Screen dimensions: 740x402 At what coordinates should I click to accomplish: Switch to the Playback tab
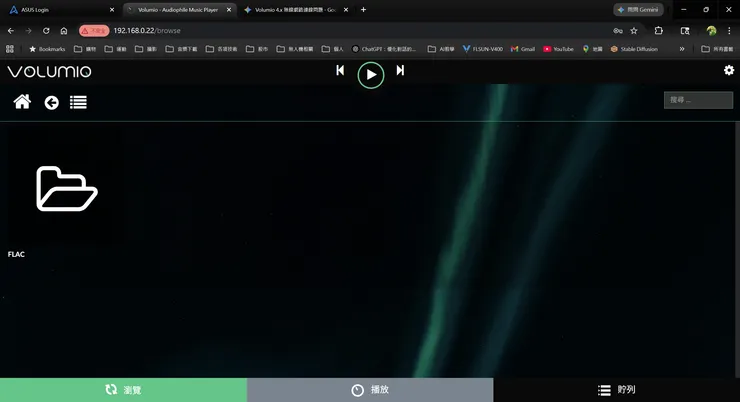pos(370,390)
